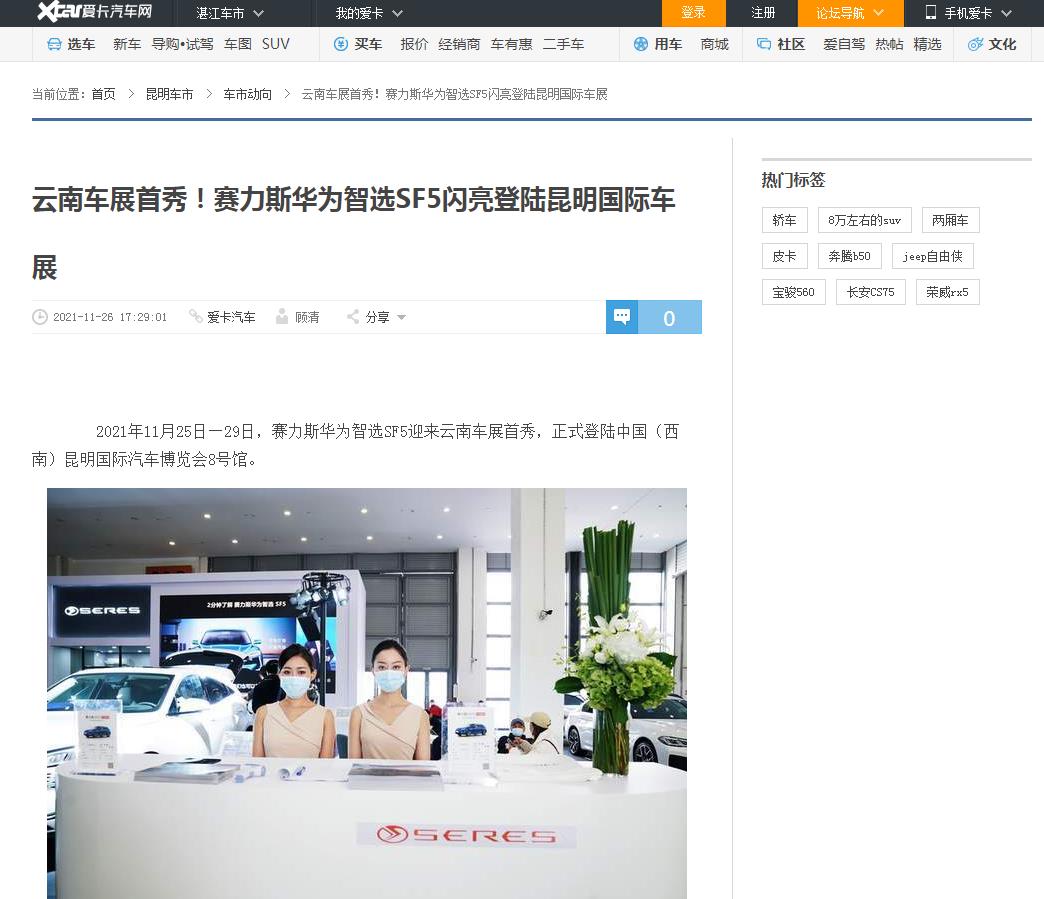Open the 车有惠 link

[511, 45]
